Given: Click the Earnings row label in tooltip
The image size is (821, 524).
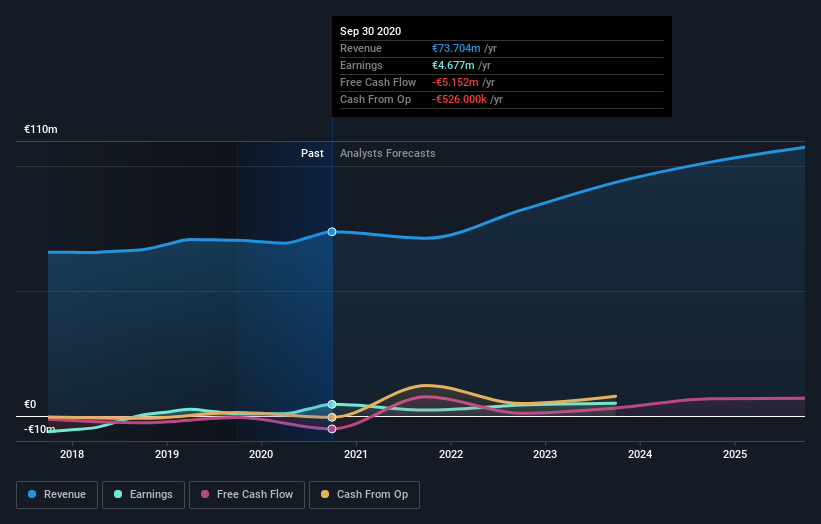Looking at the screenshot, I should tap(361, 65).
